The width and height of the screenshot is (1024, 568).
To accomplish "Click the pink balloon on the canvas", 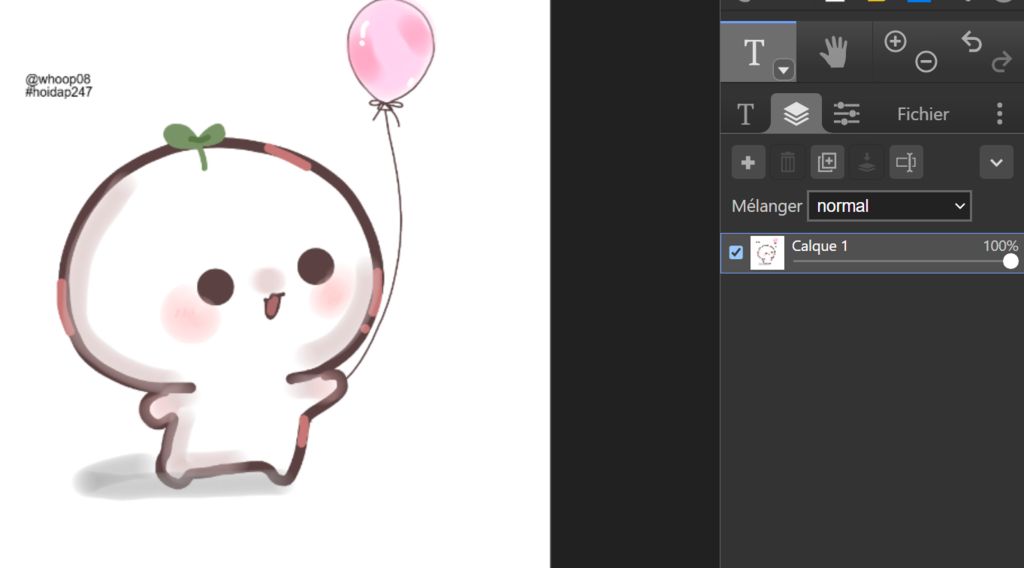I will point(391,49).
